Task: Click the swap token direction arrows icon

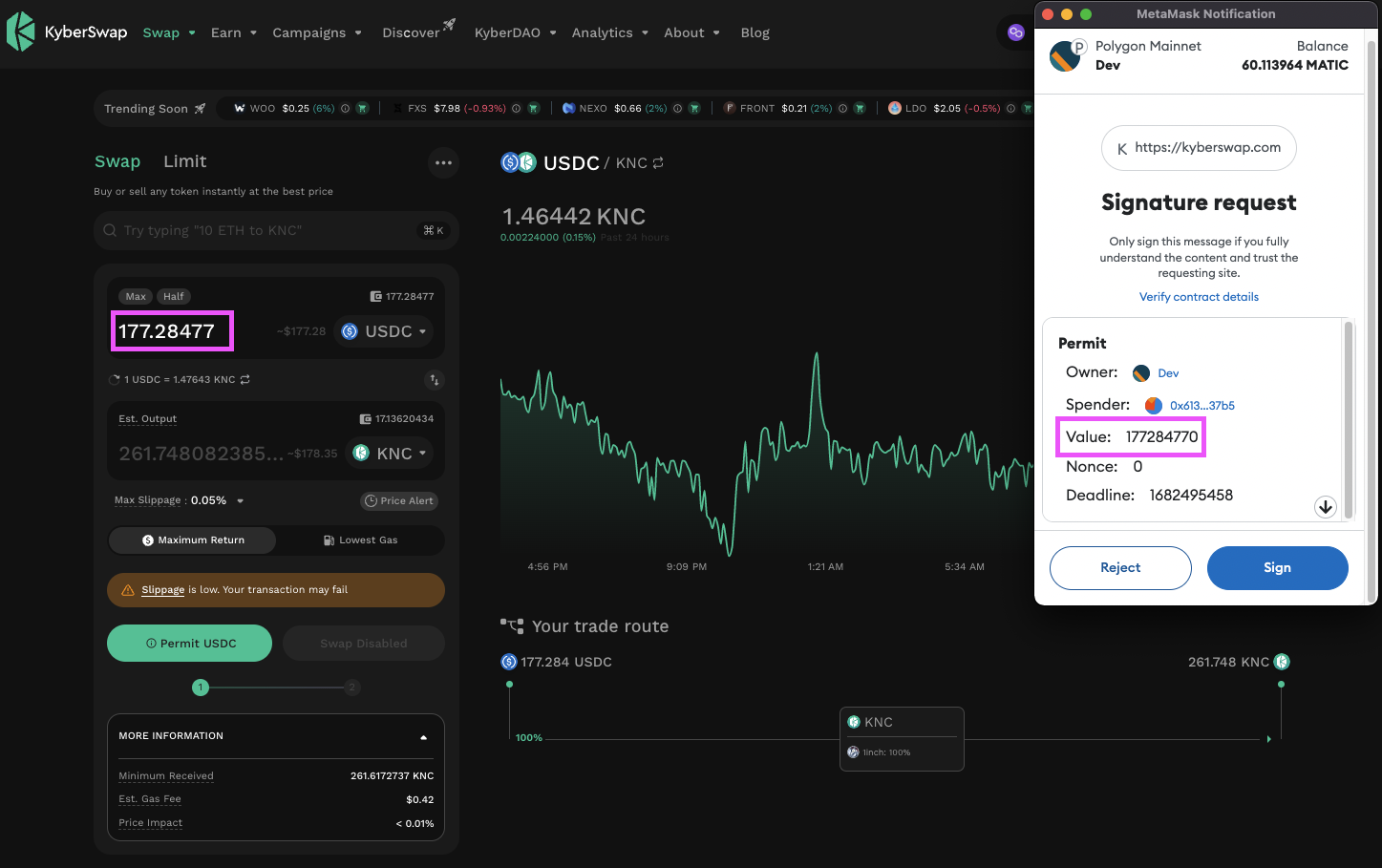Action: point(435,380)
